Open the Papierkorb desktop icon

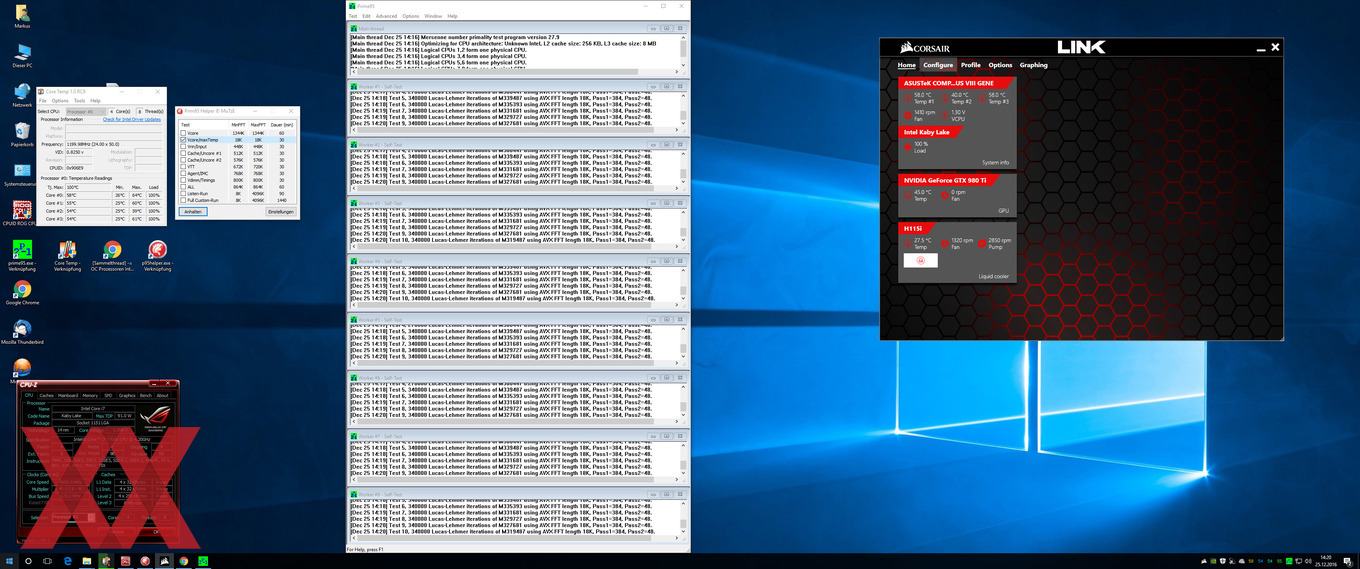(x=22, y=135)
